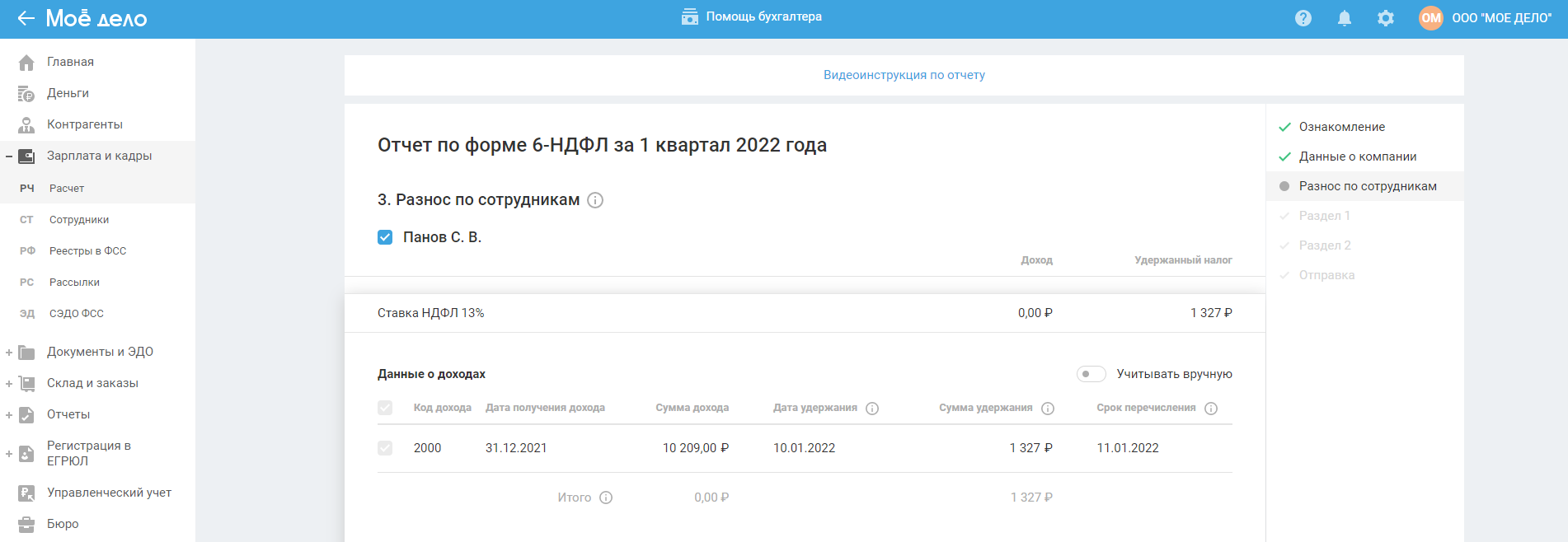The width and height of the screenshot is (1568, 542).
Task: Click the income date 31.12.2021
Action: 516,448
